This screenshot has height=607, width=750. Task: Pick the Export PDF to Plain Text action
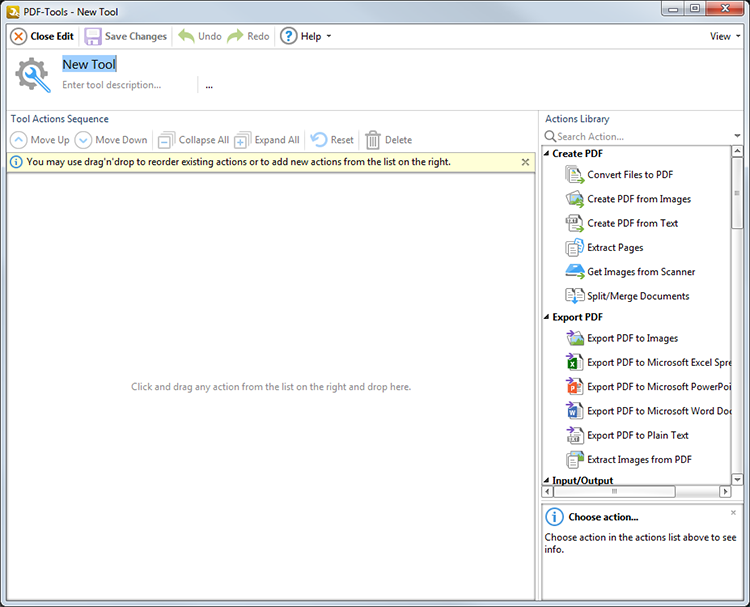(637, 435)
